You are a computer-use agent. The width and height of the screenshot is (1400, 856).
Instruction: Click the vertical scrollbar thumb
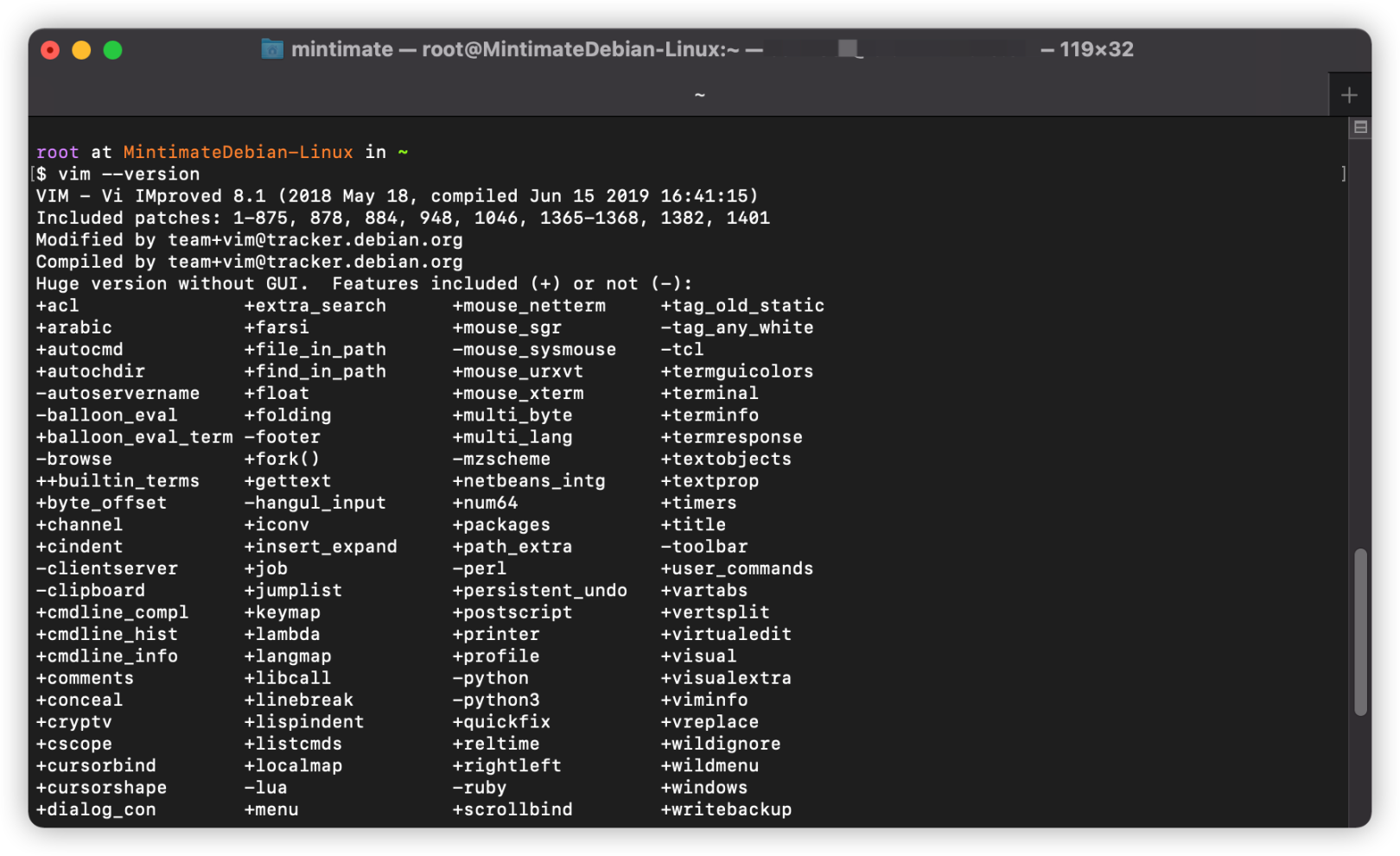1360,631
